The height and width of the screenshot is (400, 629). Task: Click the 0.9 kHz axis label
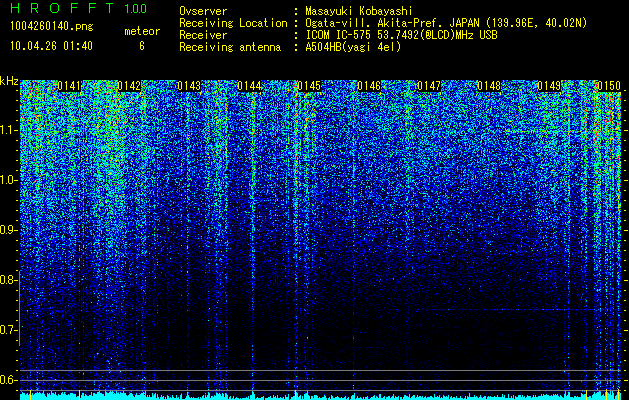pos(8,230)
